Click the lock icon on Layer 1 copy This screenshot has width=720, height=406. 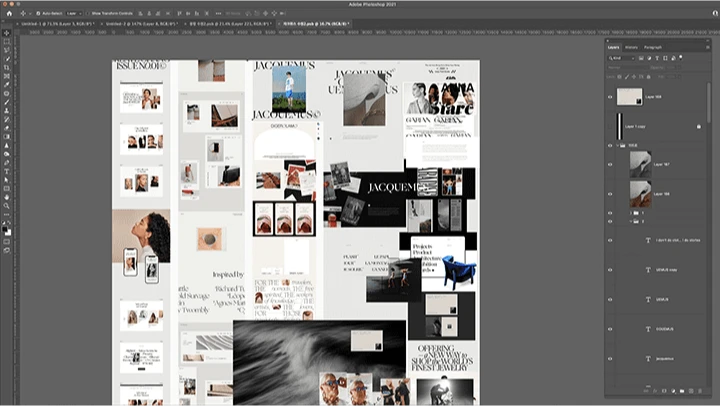point(699,126)
